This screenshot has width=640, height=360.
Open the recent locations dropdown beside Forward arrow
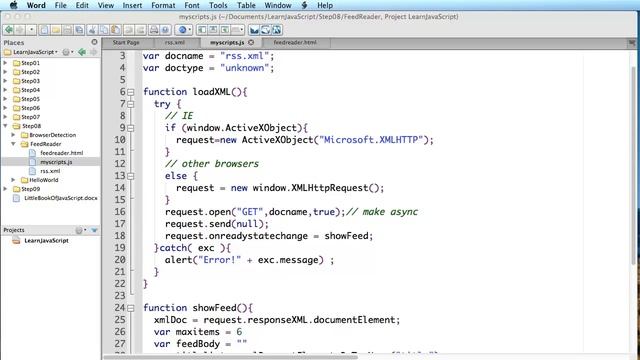[31, 30]
